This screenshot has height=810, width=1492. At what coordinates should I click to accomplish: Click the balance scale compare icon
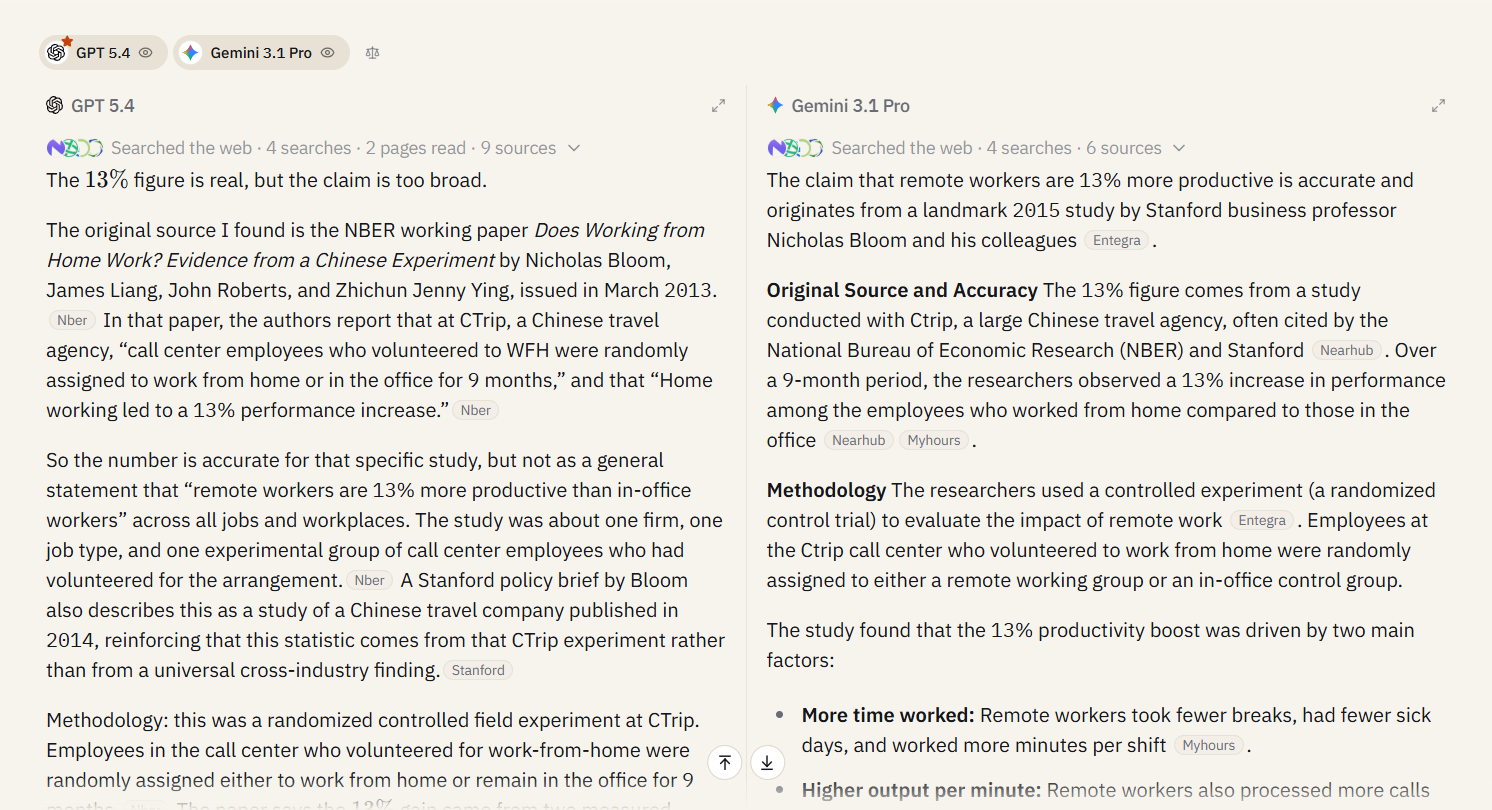(373, 53)
